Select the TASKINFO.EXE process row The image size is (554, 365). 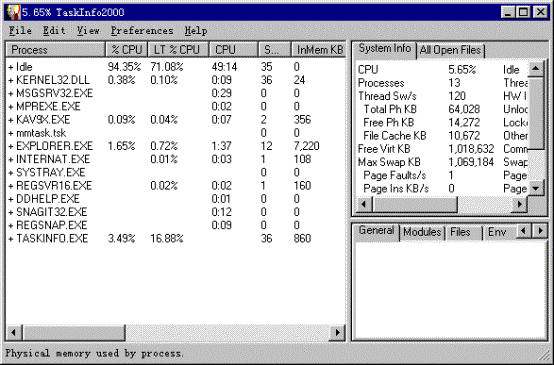[176, 239]
